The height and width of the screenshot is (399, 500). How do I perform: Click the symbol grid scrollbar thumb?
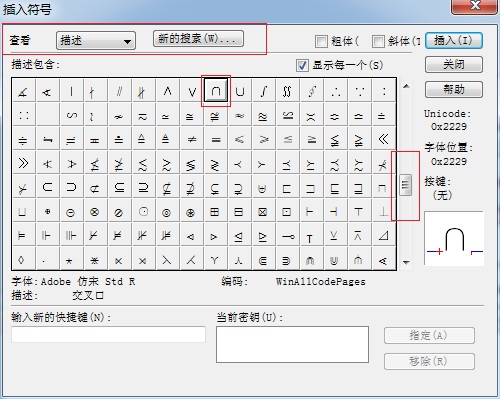[405, 185]
